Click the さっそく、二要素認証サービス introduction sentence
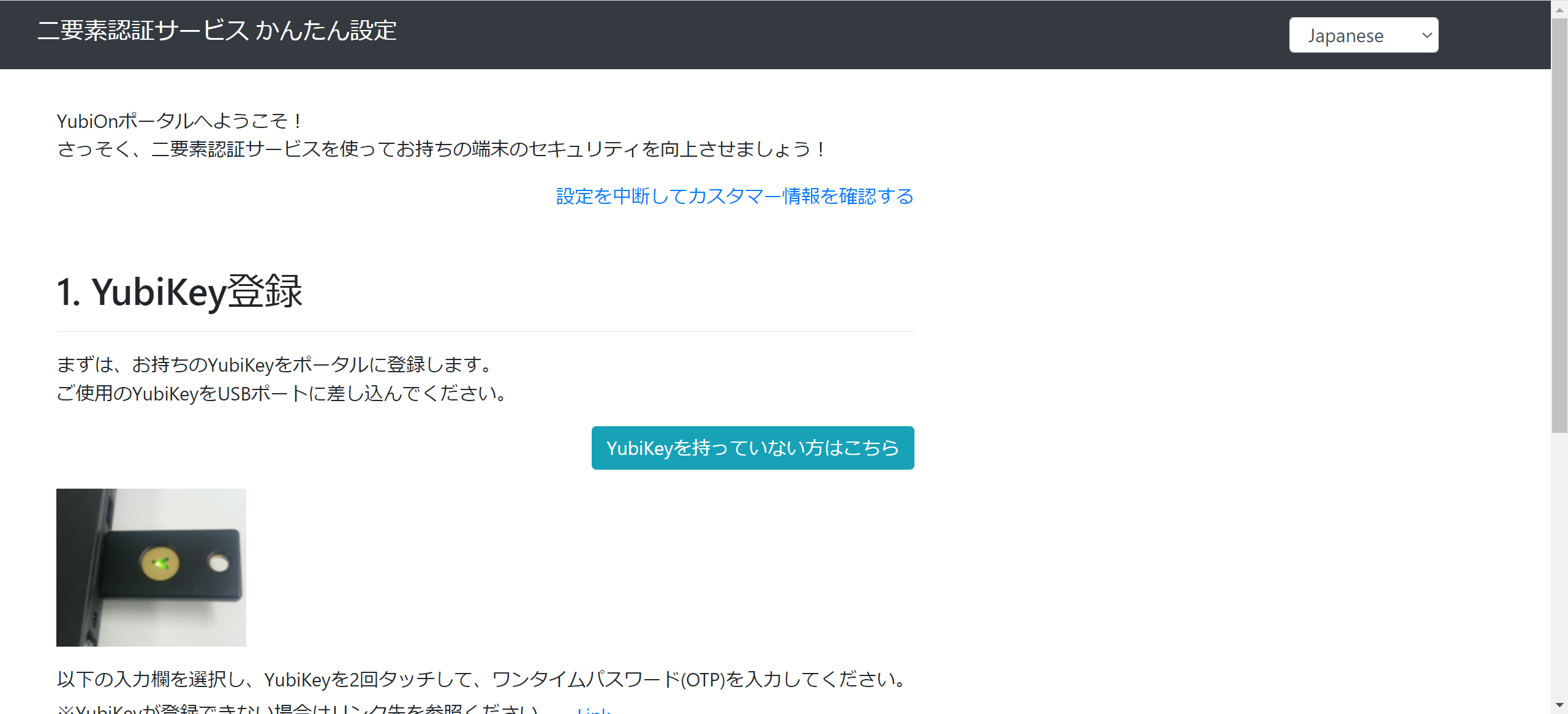1568x714 pixels. [441, 149]
